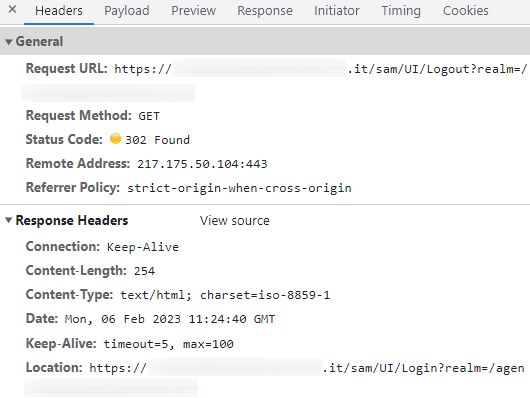Collapse the Response Headers section triangle
This screenshot has width=530, height=398.
coord(9,220)
